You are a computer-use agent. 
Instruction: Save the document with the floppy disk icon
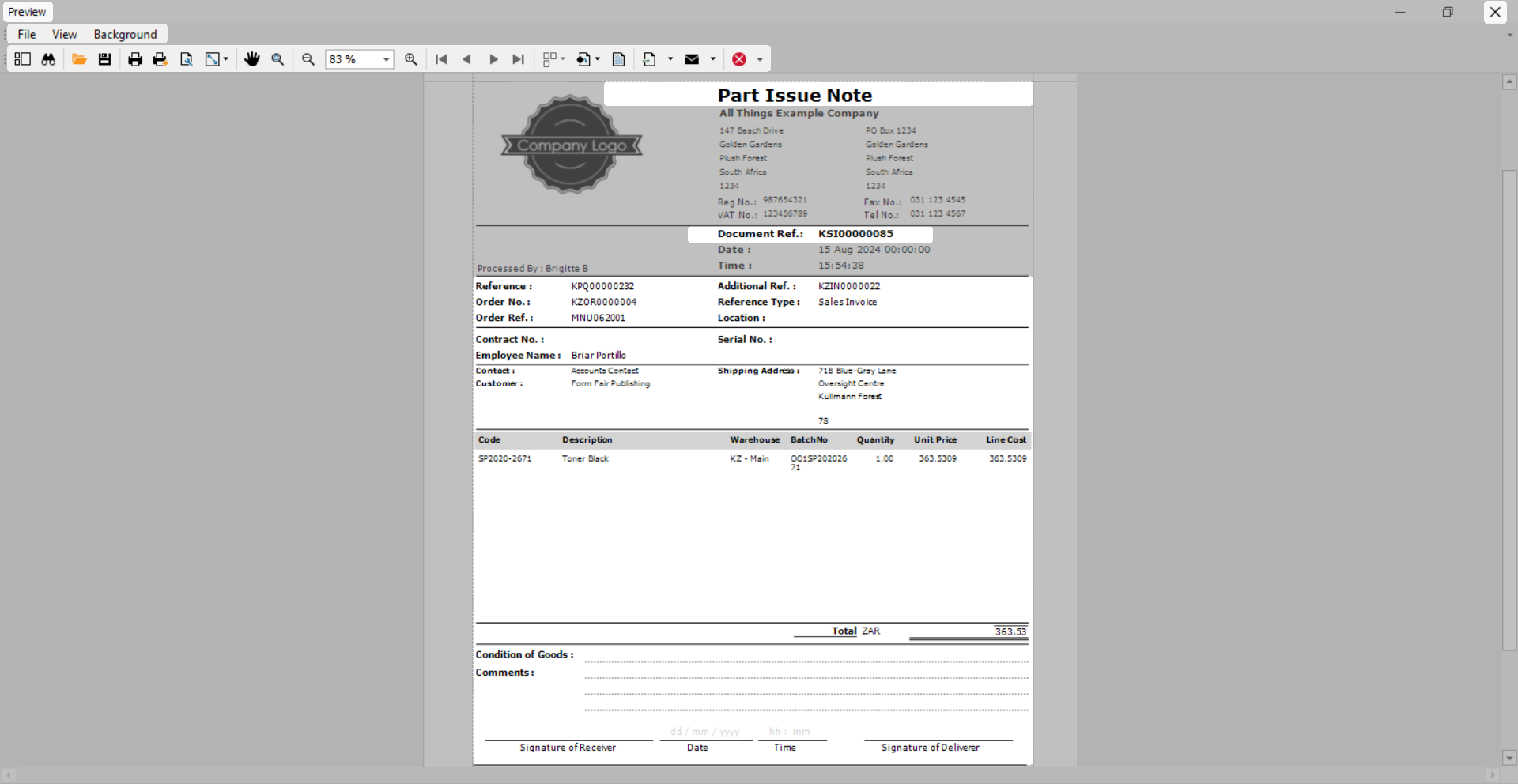(104, 59)
